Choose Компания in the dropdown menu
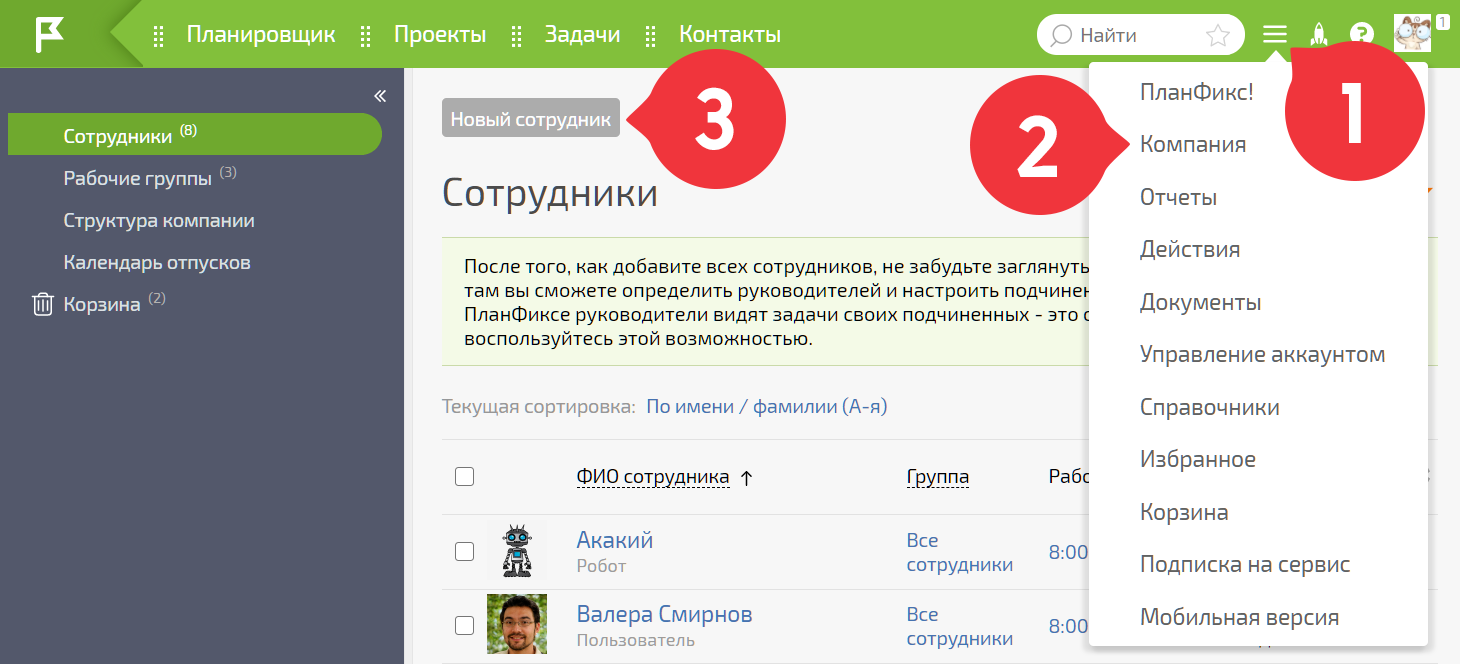Screen dimensions: 1460x664 pos(1193,144)
